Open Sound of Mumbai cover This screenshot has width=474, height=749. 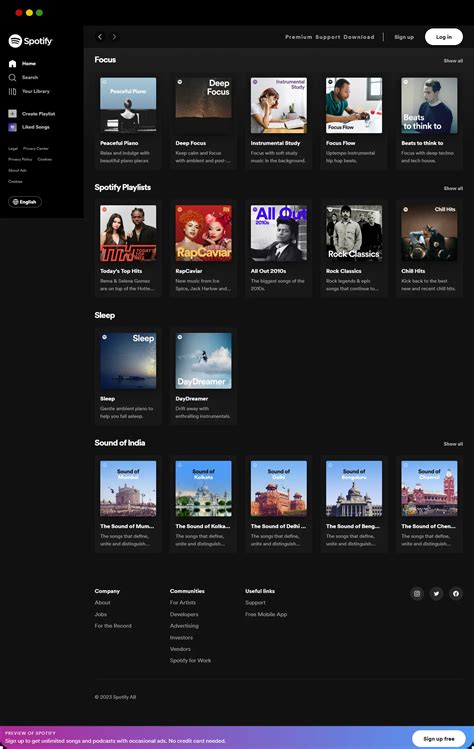tap(128, 489)
